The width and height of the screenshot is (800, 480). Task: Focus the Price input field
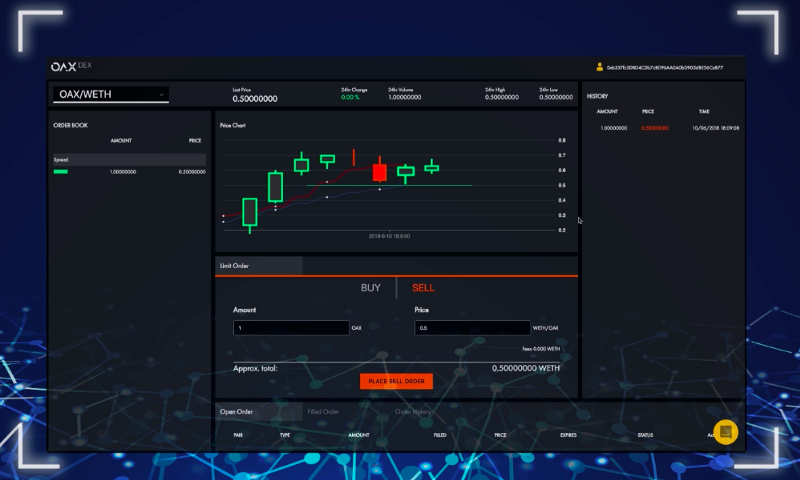472,327
